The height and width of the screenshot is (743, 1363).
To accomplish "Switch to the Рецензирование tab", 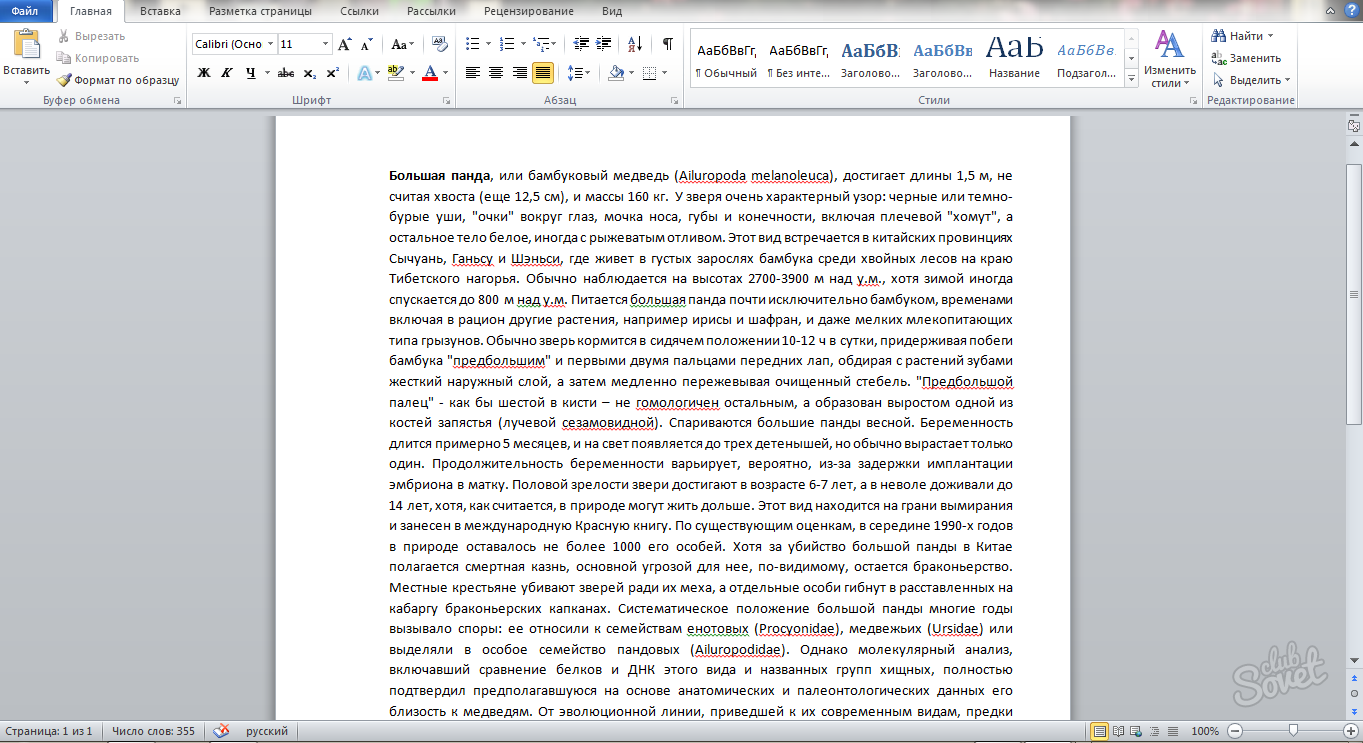I will click(x=528, y=11).
